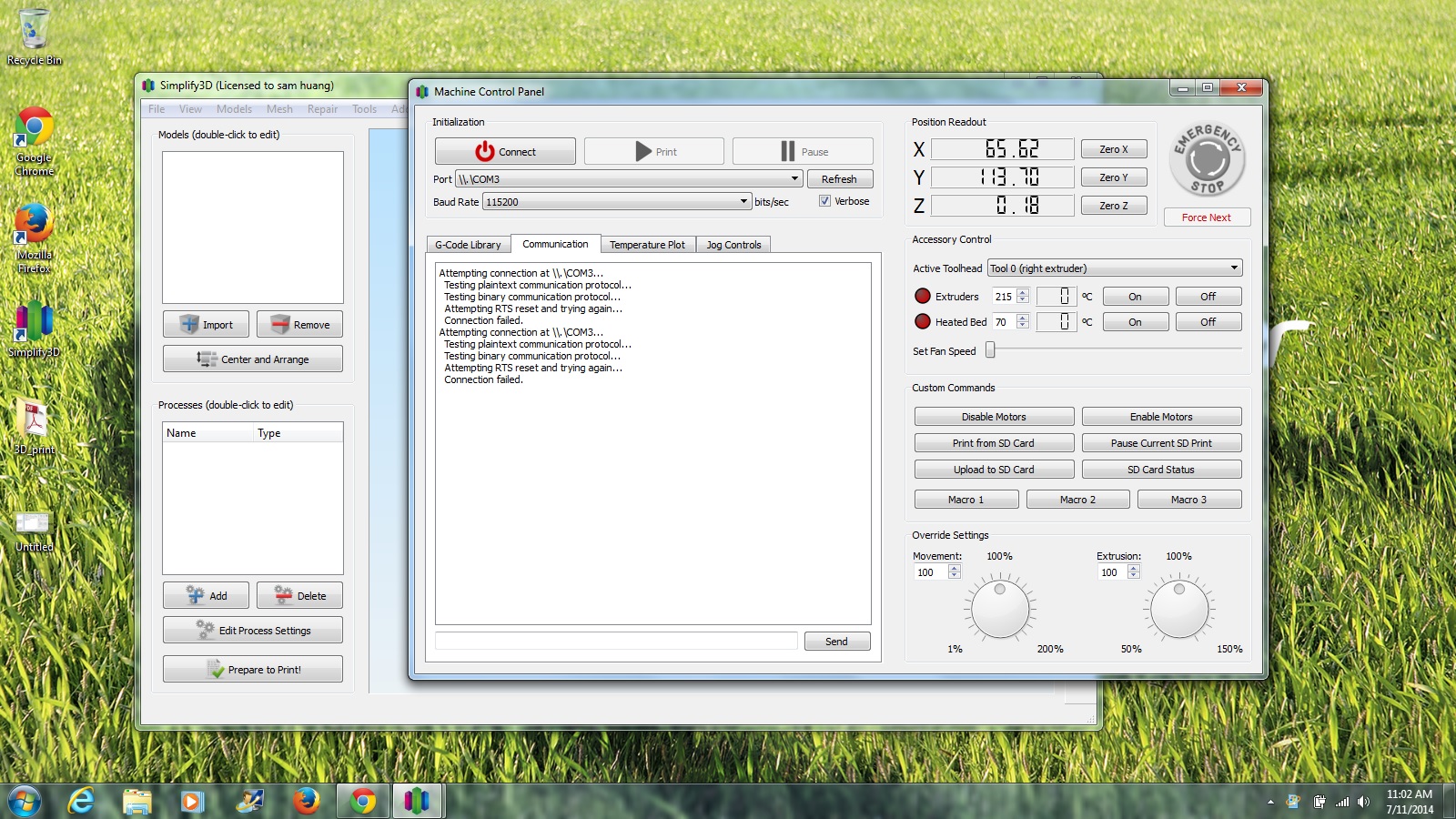Open the Baud Rate dropdown
This screenshot has height=819, width=1456.
coord(743,202)
